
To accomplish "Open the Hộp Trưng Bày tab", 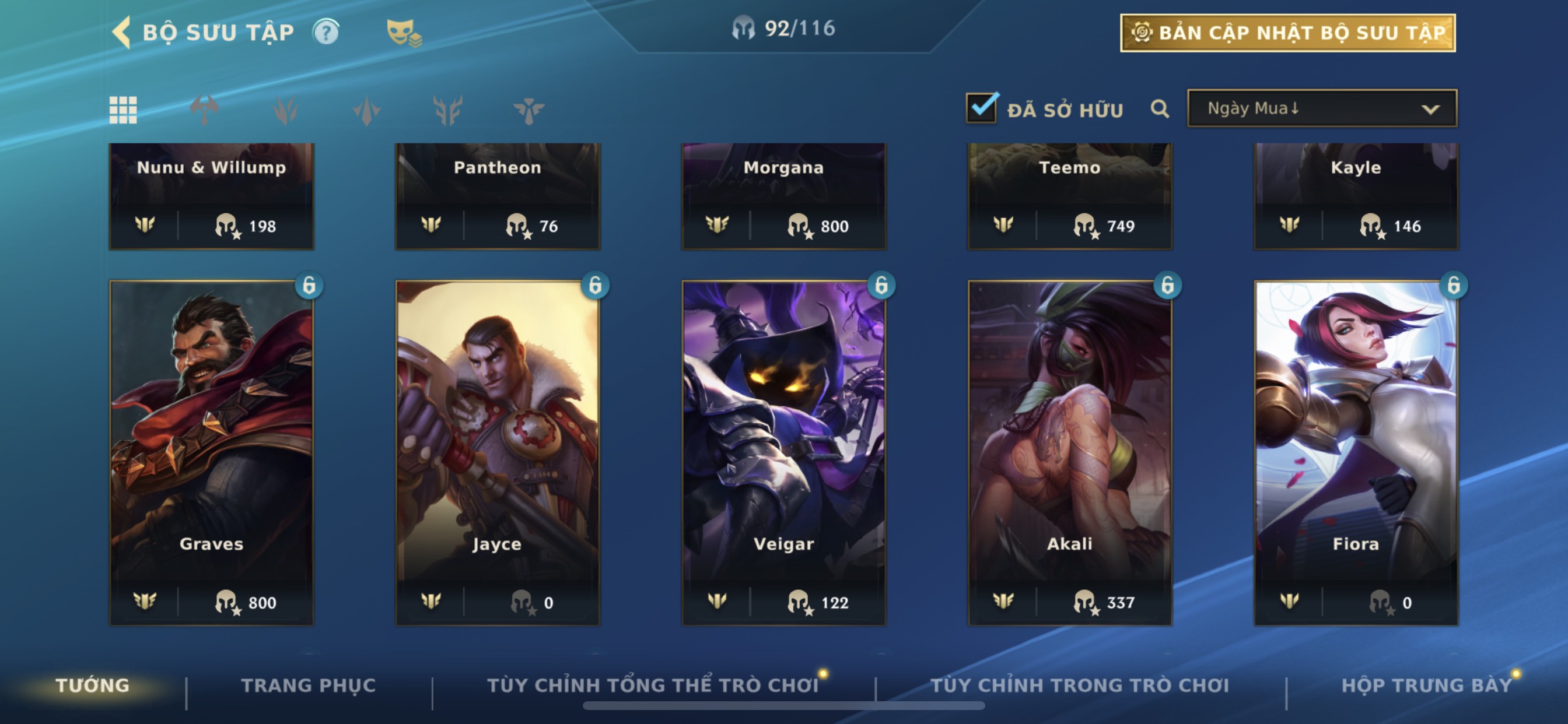I will (1426, 685).
